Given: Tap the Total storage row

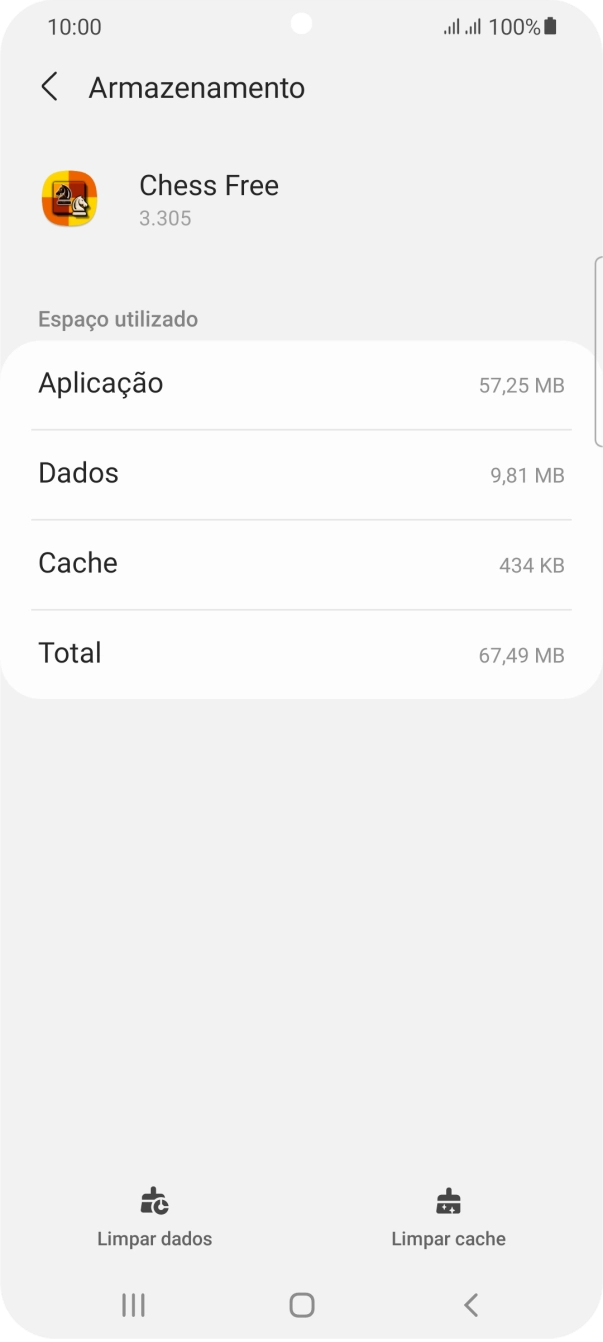Looking at the screenshot, I should [301, 653].
